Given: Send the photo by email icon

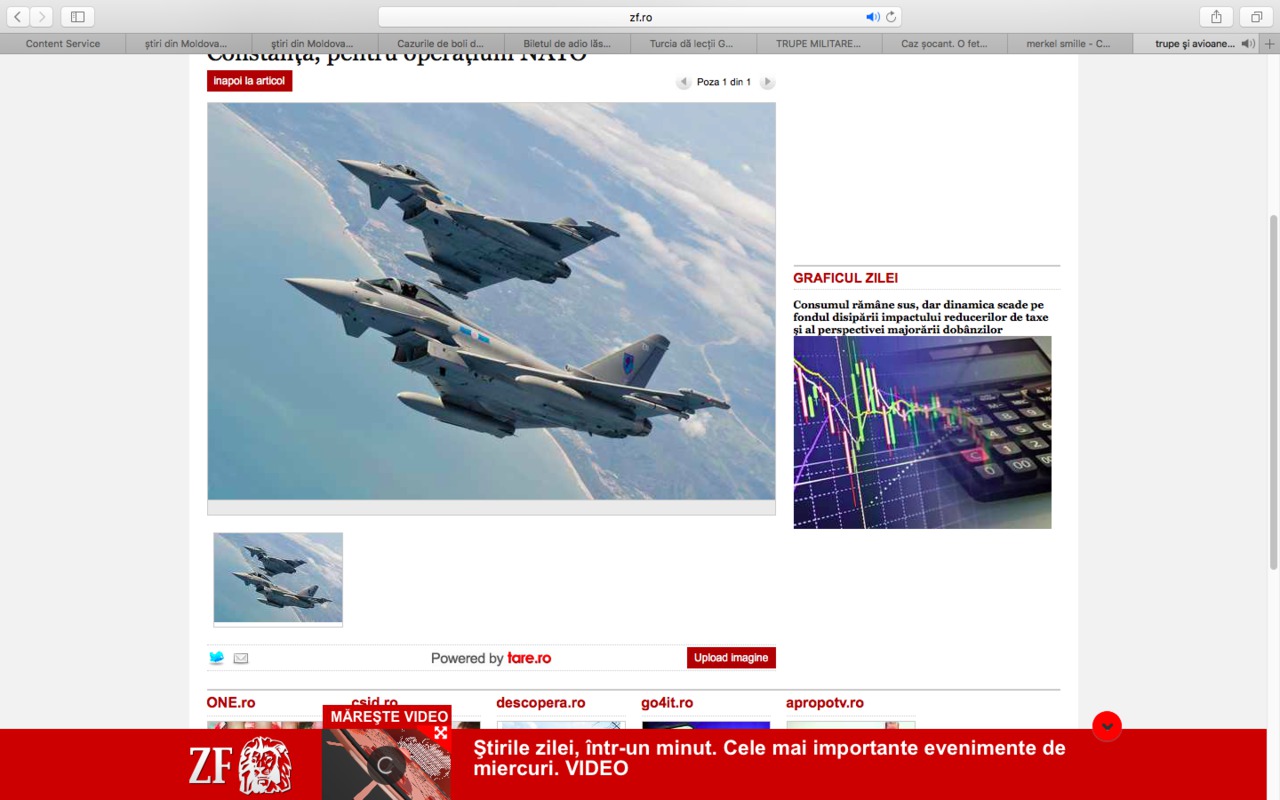Looking at the screenshot, I should tap(241, 658).
